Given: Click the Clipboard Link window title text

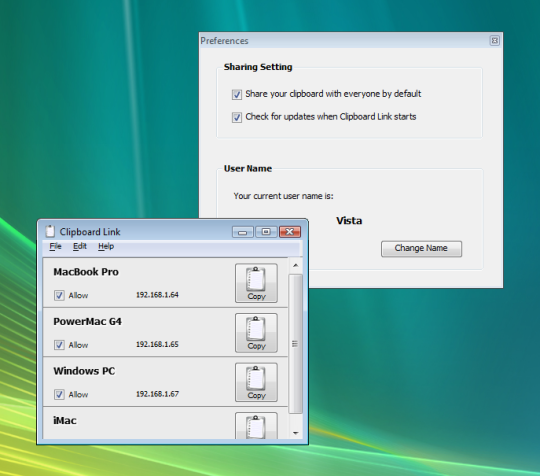Looking at the screenshot, I should [90, 232].
